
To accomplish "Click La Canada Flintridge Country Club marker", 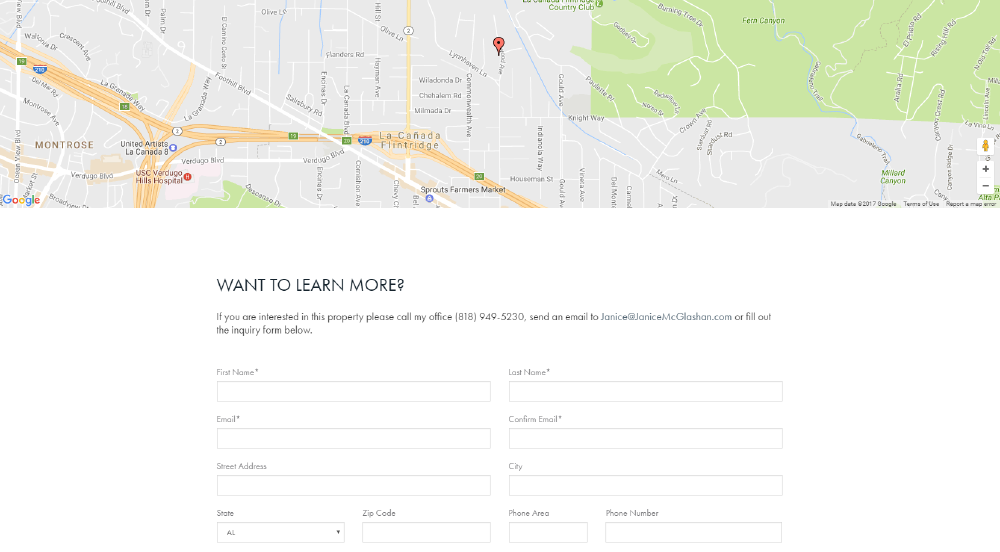I will tap(599, 4).
